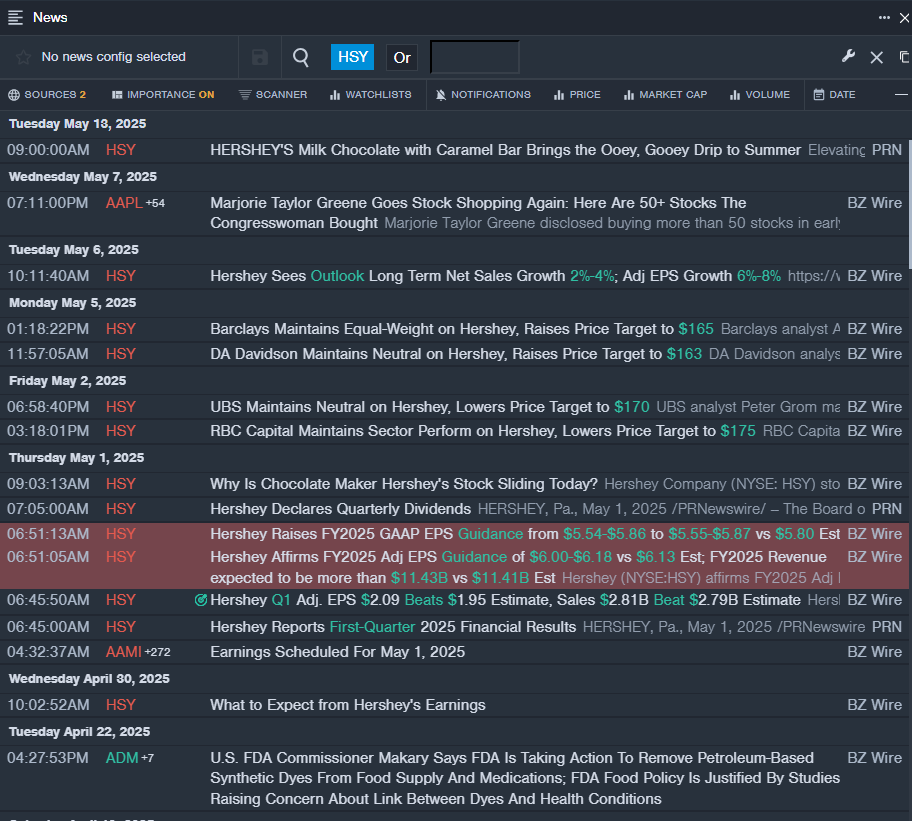This screenshot has width=912, height=821.
Task: Open the Sources 2 filter
Action: click(47, 95)
